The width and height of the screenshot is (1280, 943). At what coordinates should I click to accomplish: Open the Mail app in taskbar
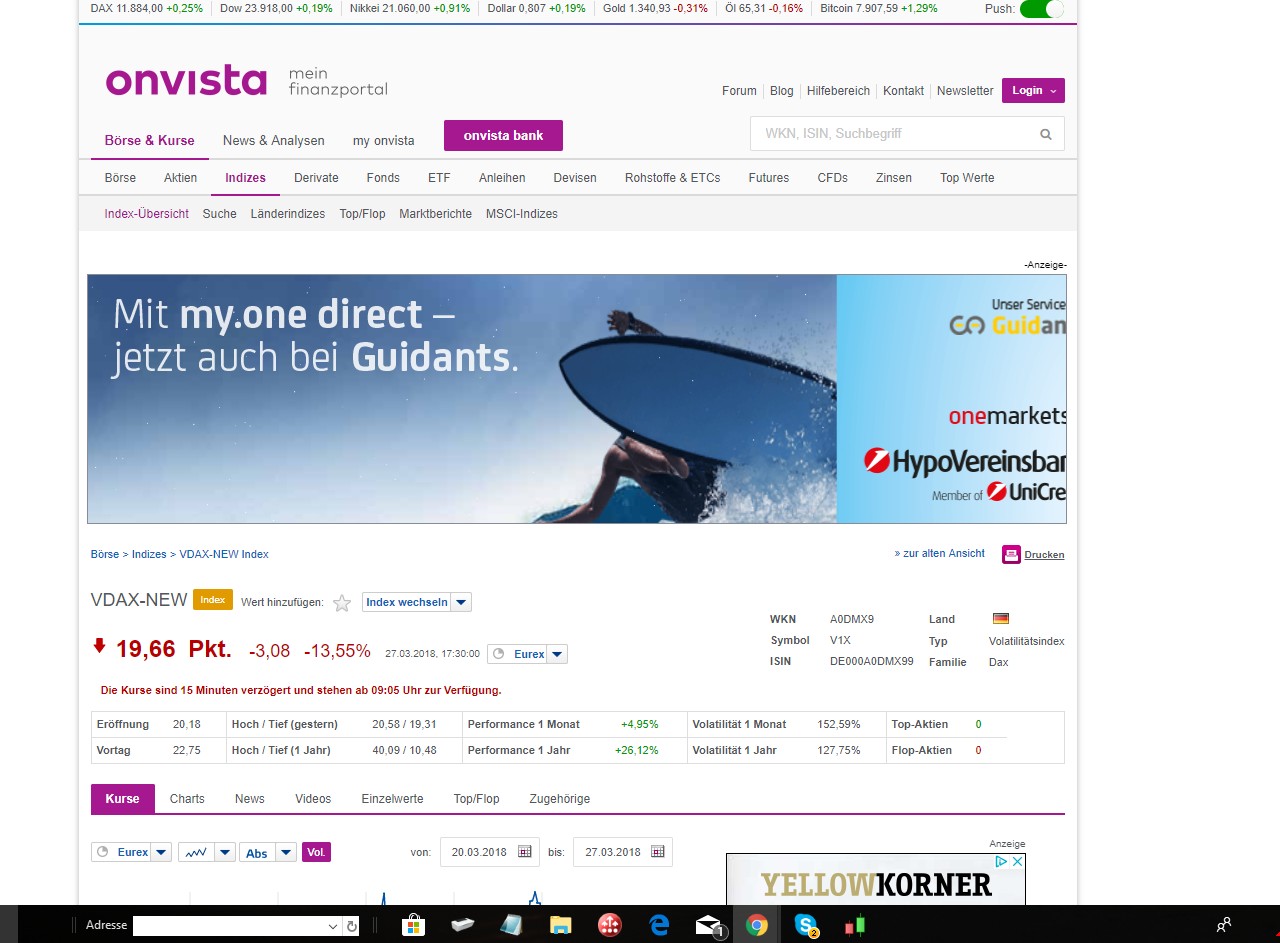point(709,926)
